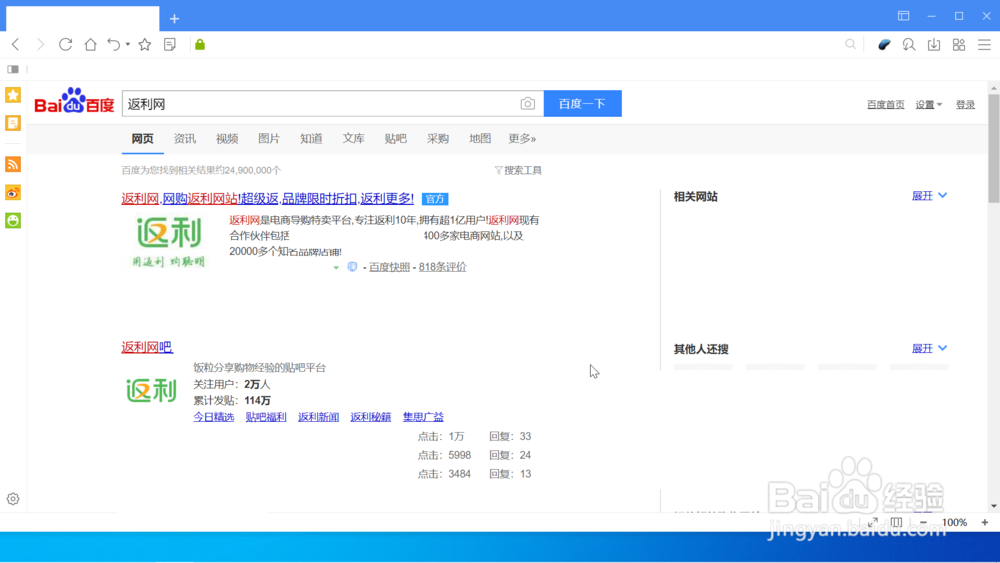This screenshot has width=1000, height=563.
Task: Click the 登录 link
Action: [965, 105]
